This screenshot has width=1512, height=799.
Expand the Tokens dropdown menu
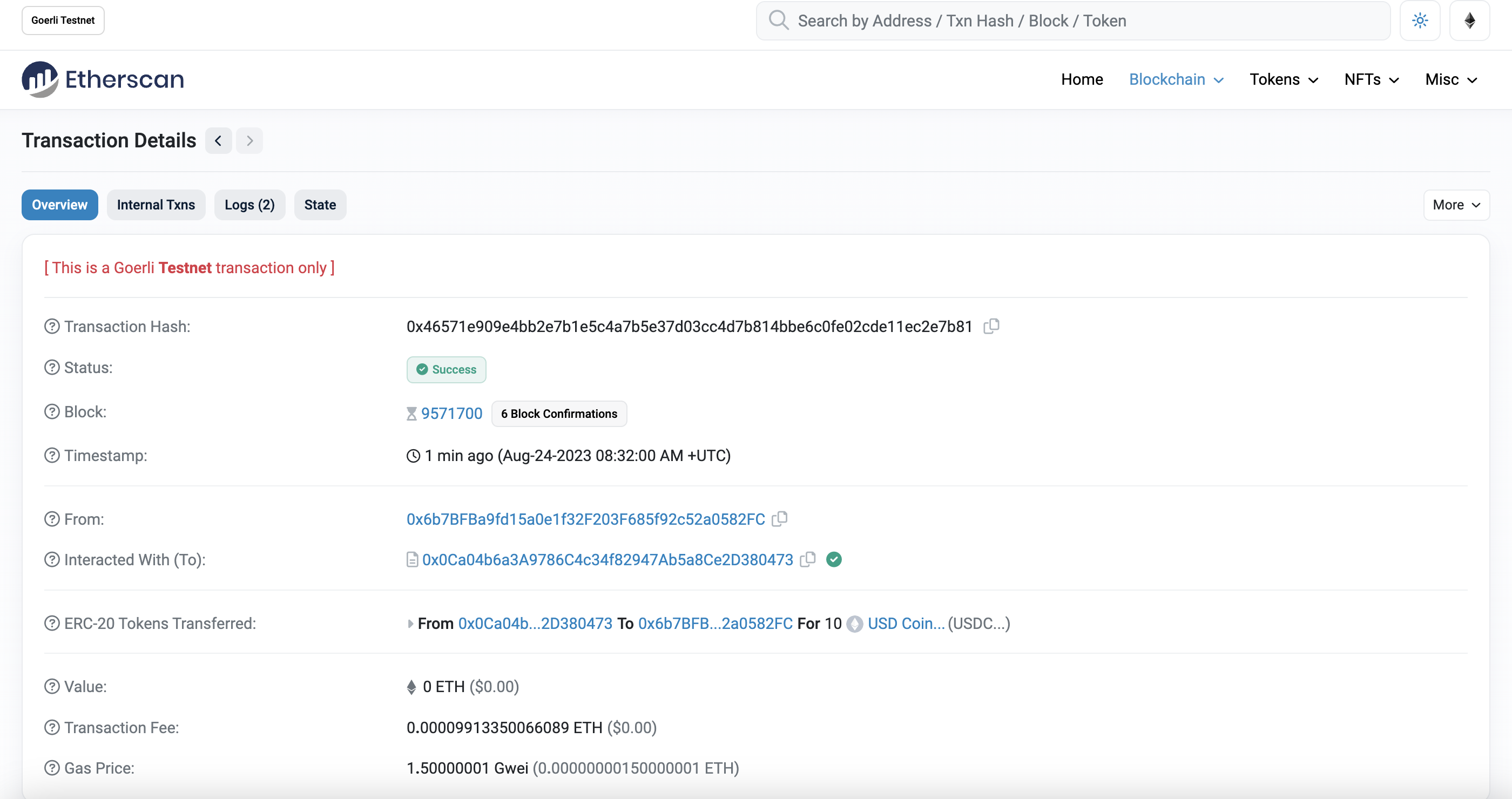tap(1284, 79)
